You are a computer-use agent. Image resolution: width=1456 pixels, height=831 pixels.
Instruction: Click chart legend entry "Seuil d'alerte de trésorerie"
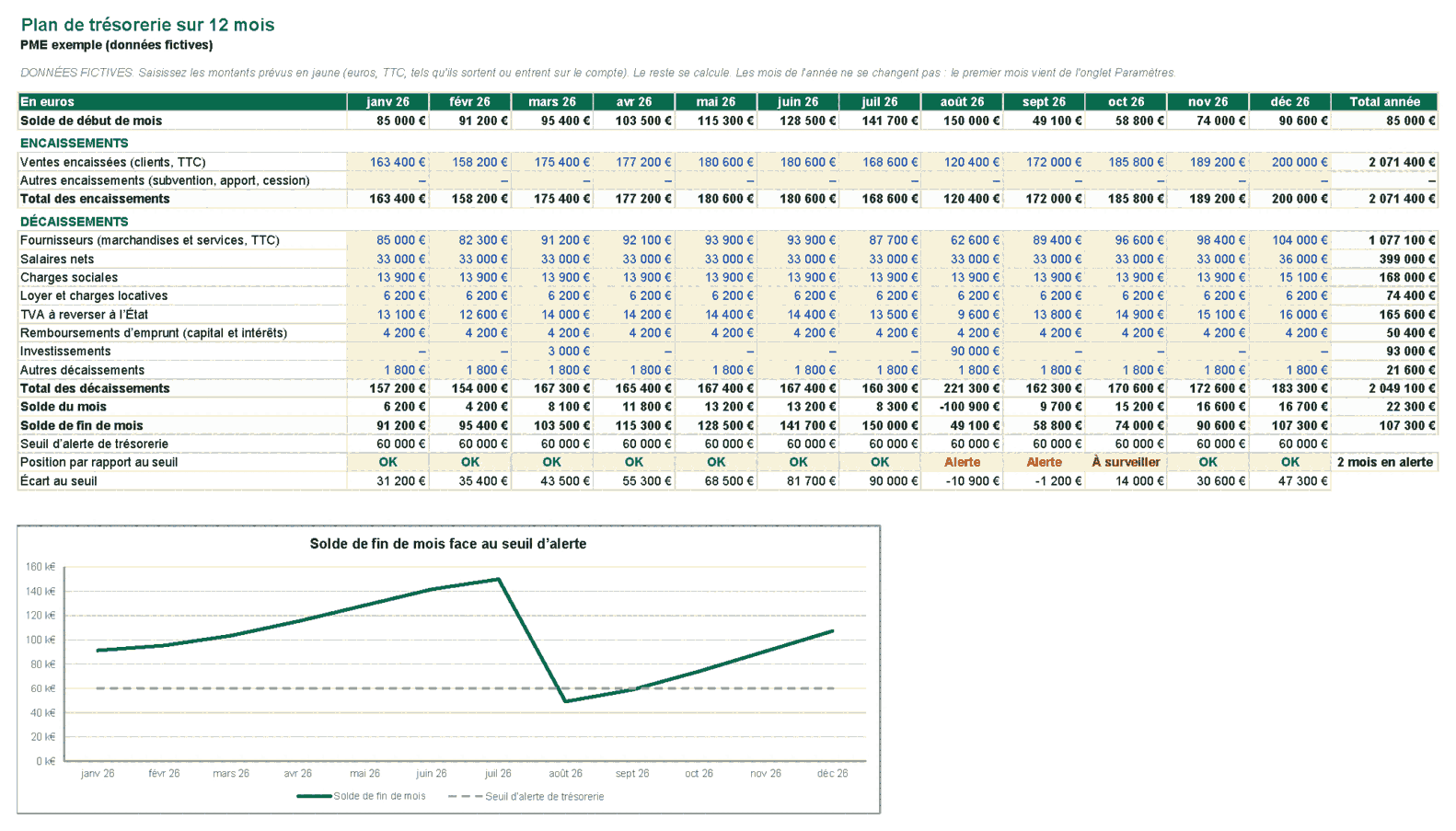(x=526, y=796)
